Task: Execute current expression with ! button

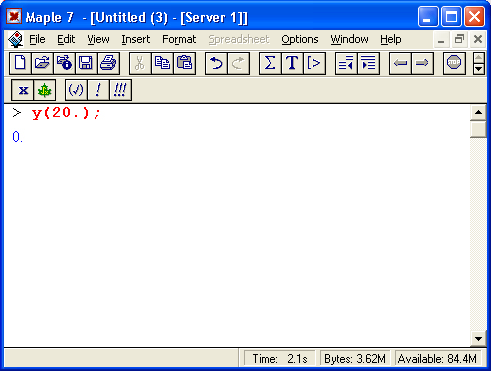Action: [98, 90]
